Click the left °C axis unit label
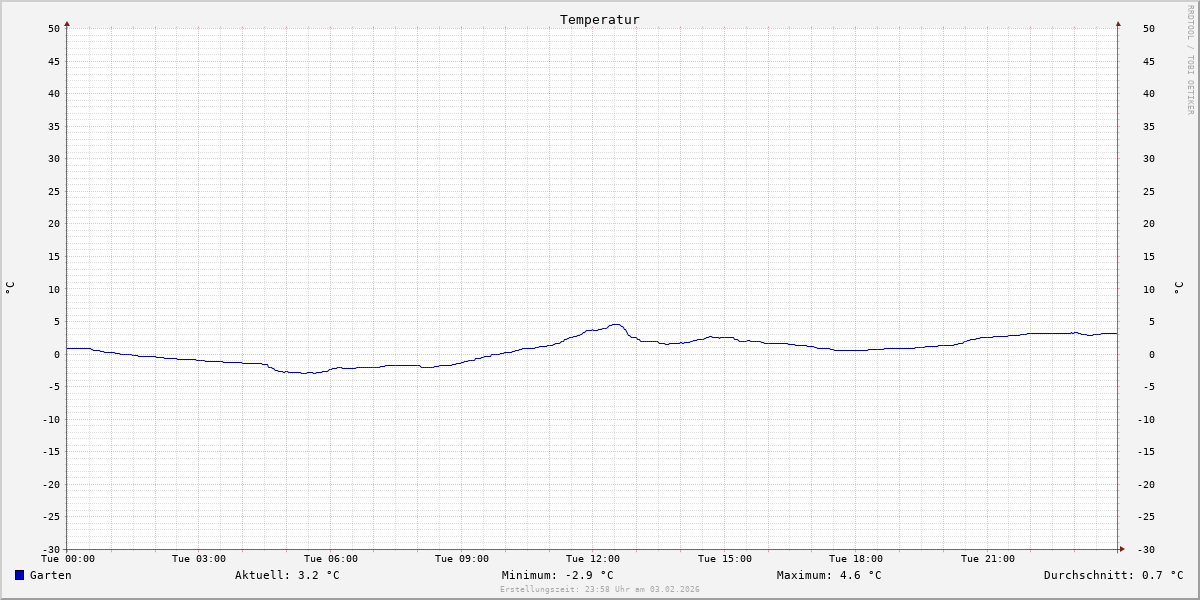Viewport: 1200px width, 600px height. pos(10,288)
